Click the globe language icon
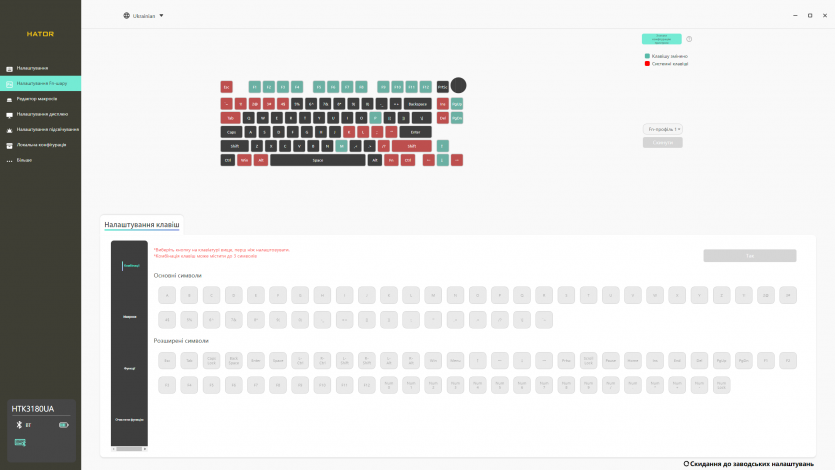This screenshot has height=470, width=835. (x=126, y=16)
